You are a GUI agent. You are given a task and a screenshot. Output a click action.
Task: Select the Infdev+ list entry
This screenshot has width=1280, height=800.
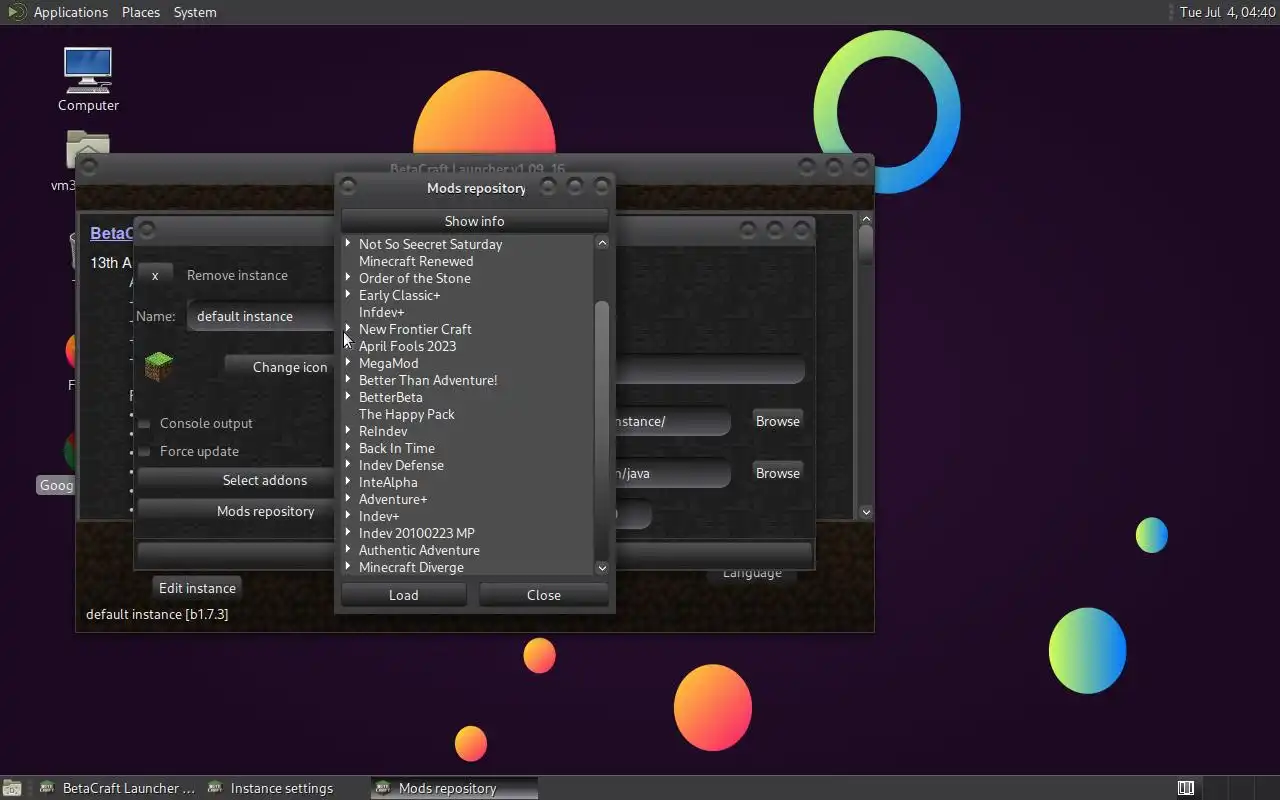point(382,312)
